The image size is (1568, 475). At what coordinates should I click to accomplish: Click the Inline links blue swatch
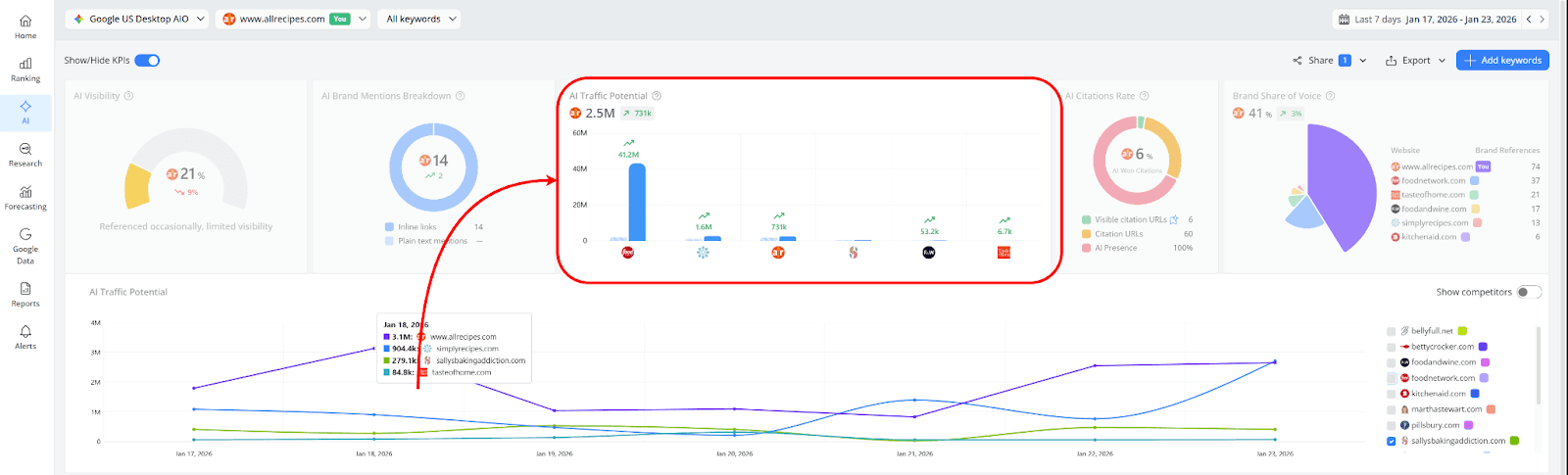(389, 226)
